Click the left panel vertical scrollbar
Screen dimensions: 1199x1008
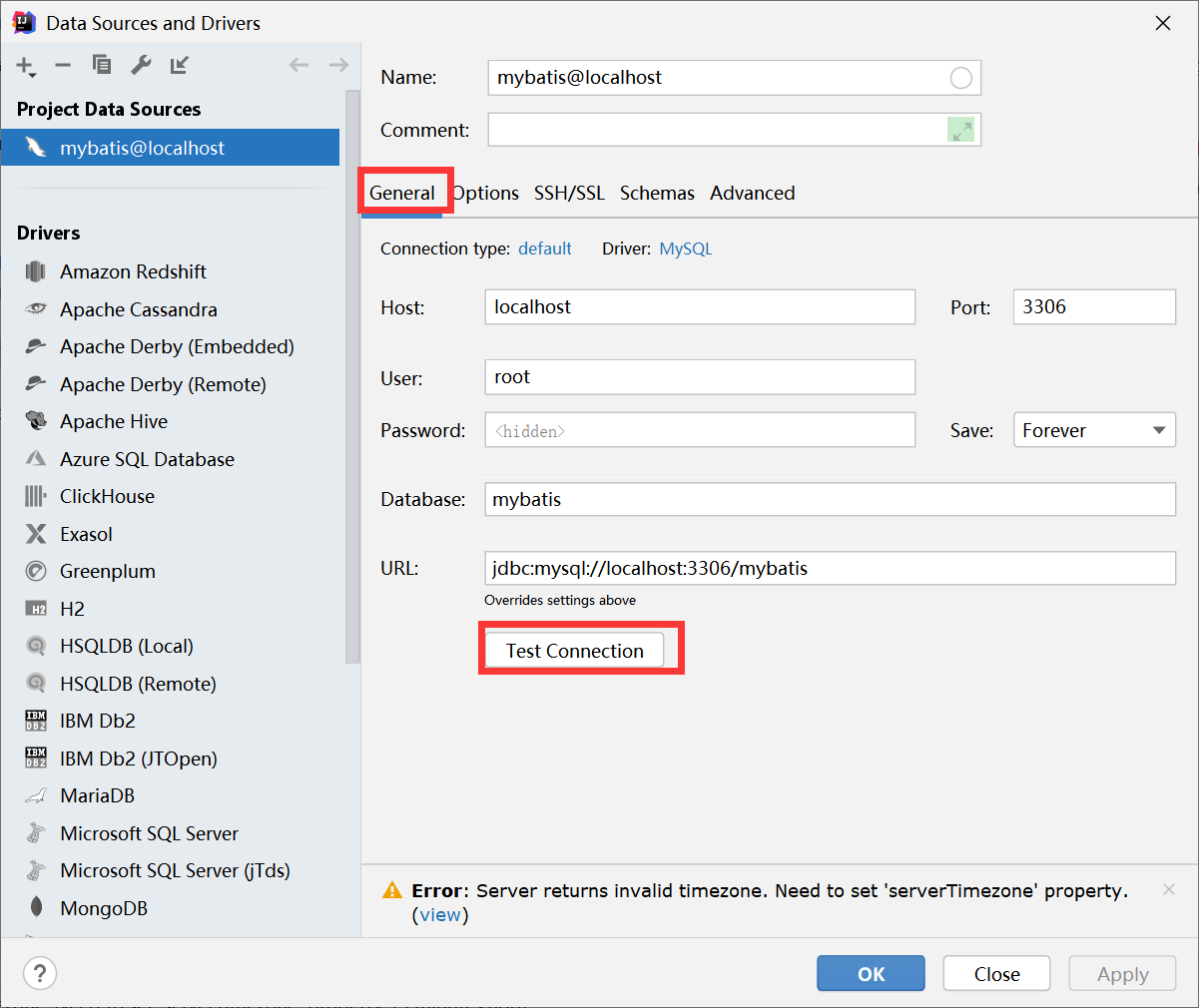pyautogui.click(x=352, y=376)
